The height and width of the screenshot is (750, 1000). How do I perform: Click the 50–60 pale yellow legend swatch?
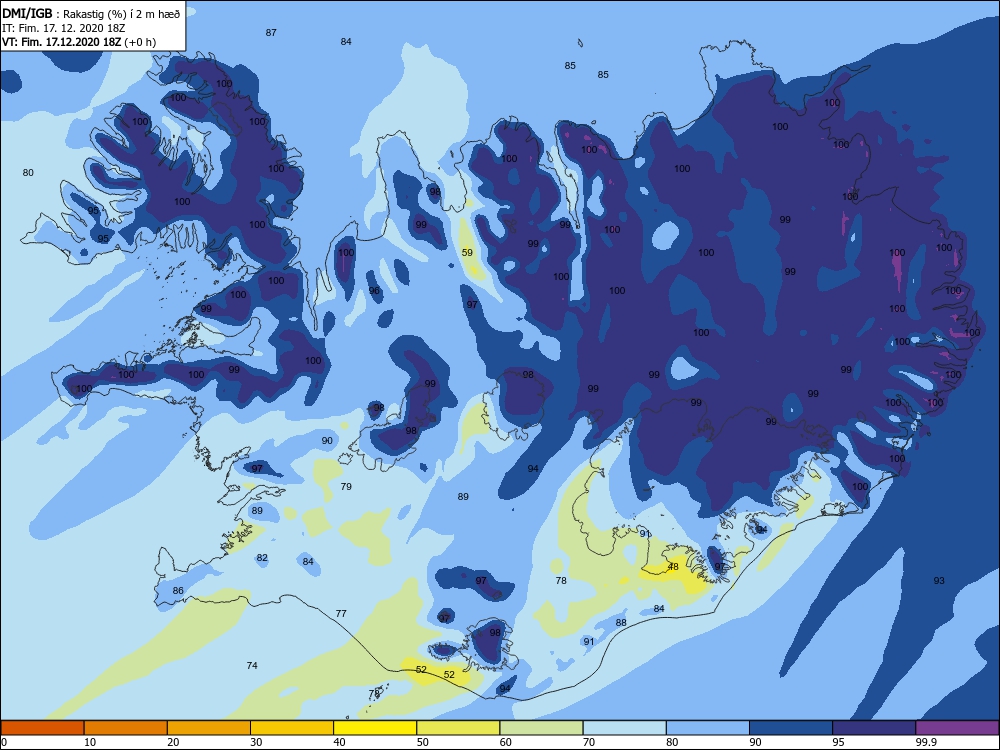point(459,728)
